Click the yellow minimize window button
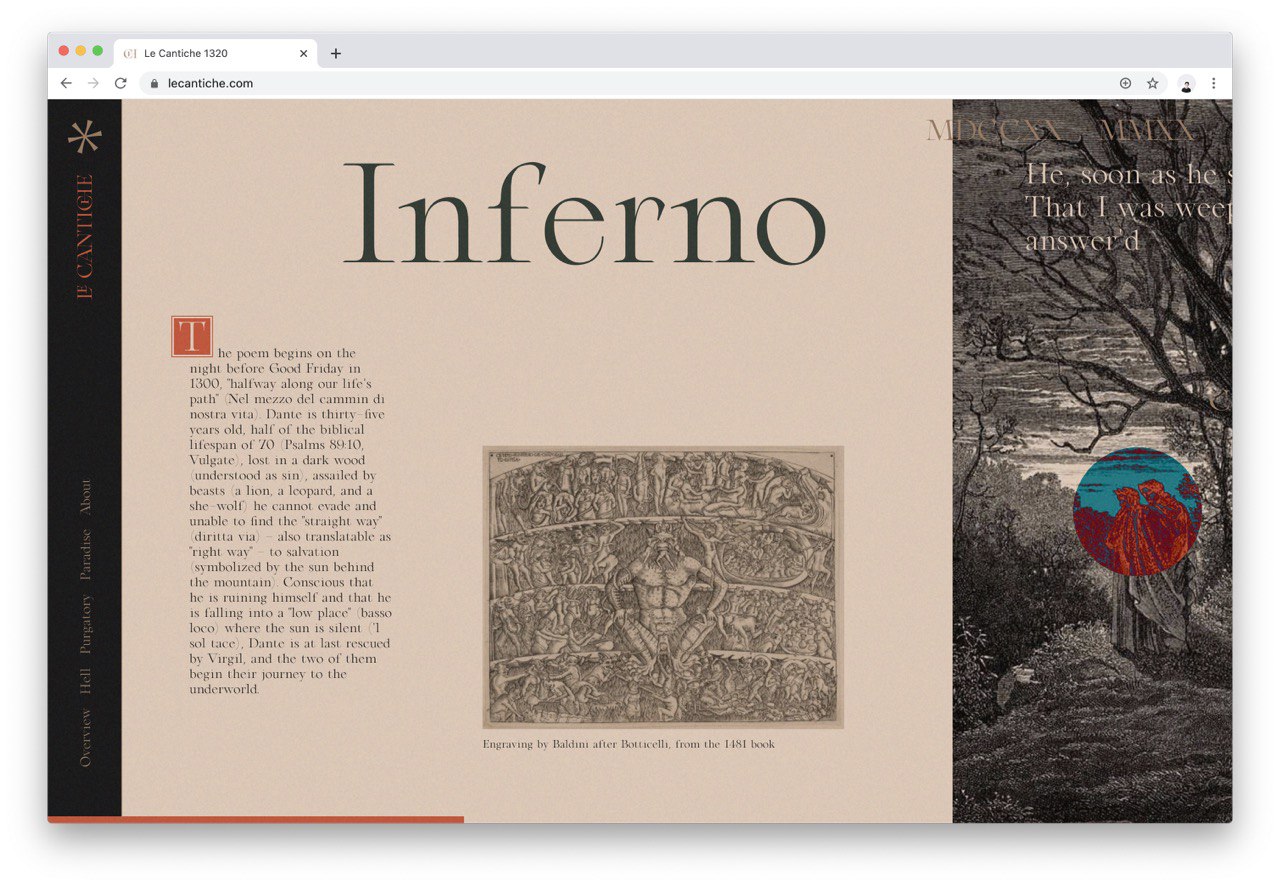This screenshot has width=1280, height=886. pos(81,51)
